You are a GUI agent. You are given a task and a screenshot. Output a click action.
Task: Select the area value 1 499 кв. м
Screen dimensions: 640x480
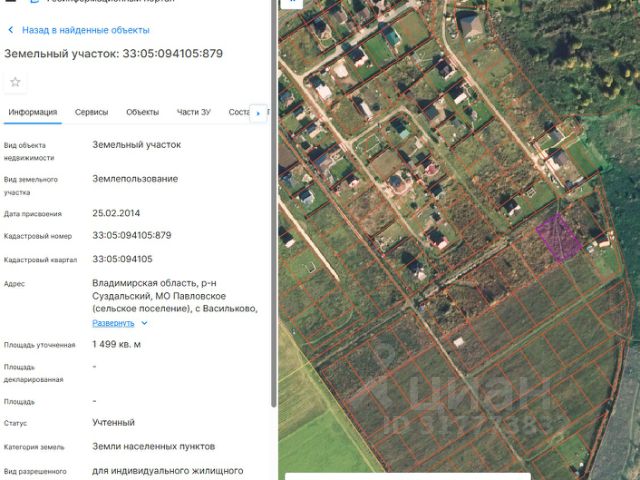(116, 344)
